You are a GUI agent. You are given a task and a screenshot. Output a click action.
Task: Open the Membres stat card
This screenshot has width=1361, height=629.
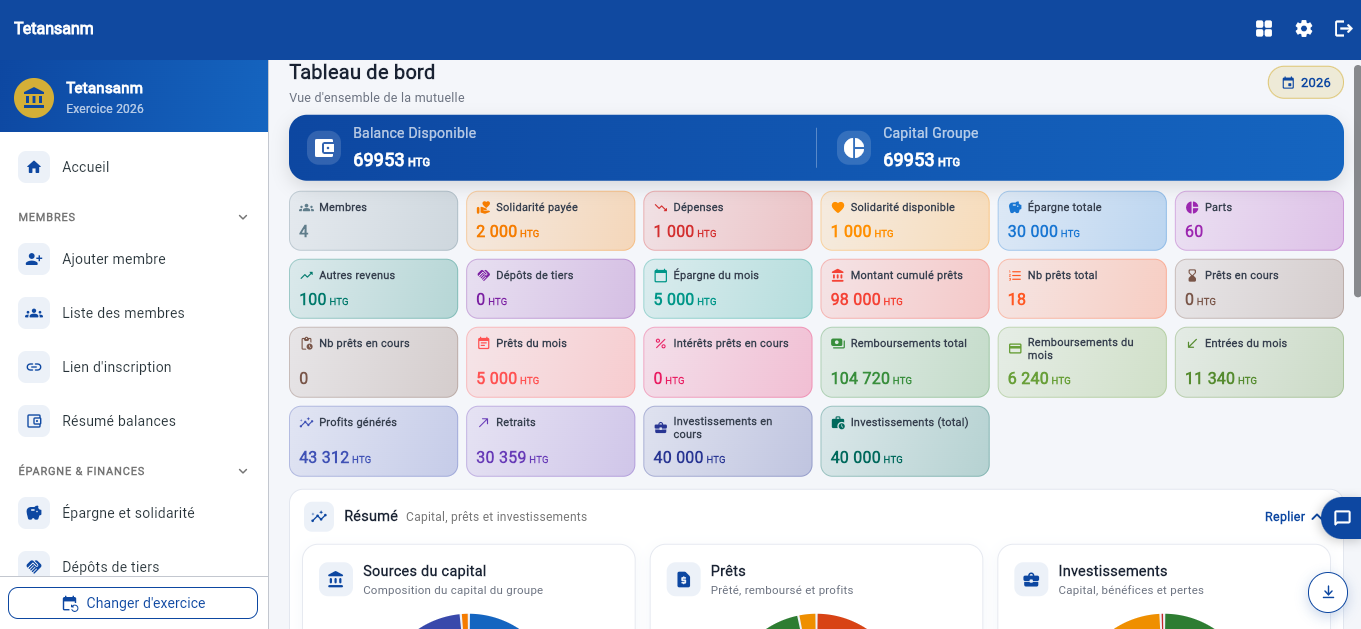point(373,221)
